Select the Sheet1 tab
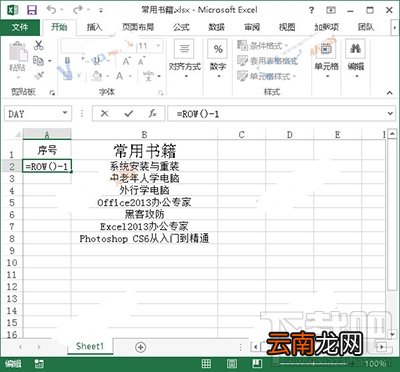Screen dimensions: 400x372 click(x=90, y=346)
